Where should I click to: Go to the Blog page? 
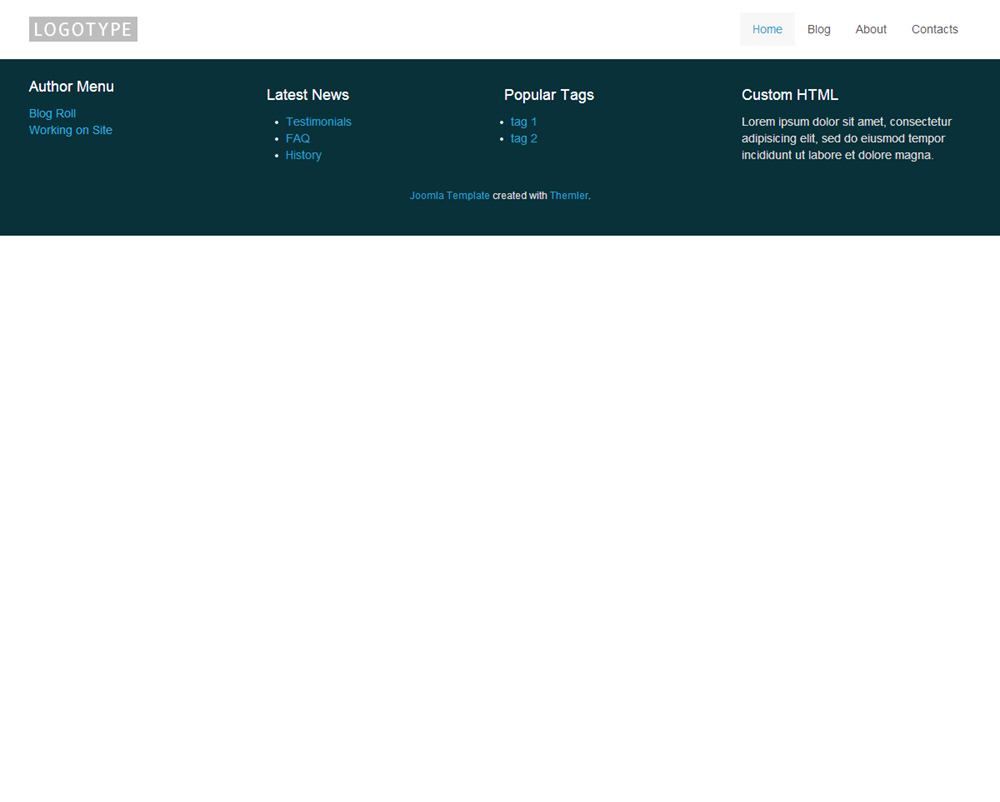818,29
